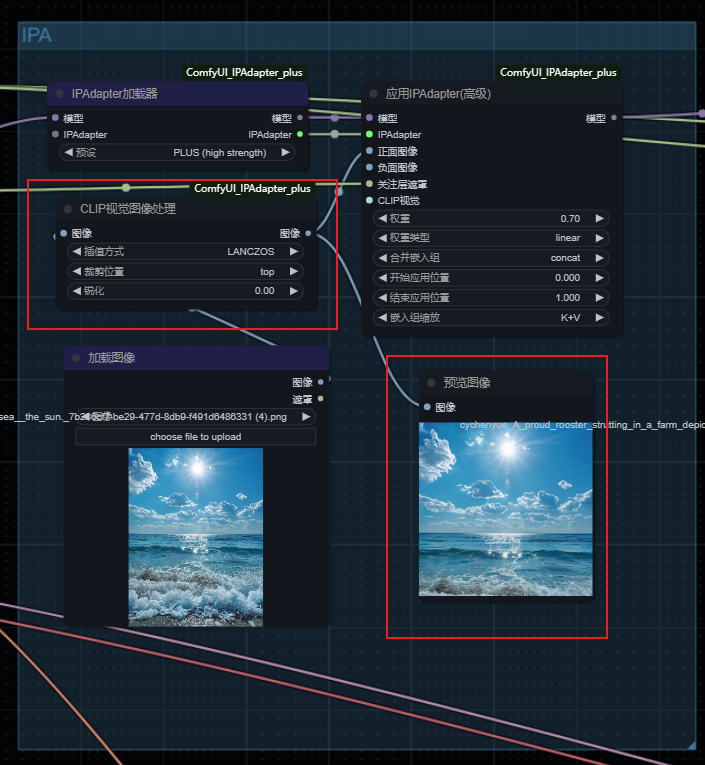Click the IPA group title

click(x=37, y=35)
